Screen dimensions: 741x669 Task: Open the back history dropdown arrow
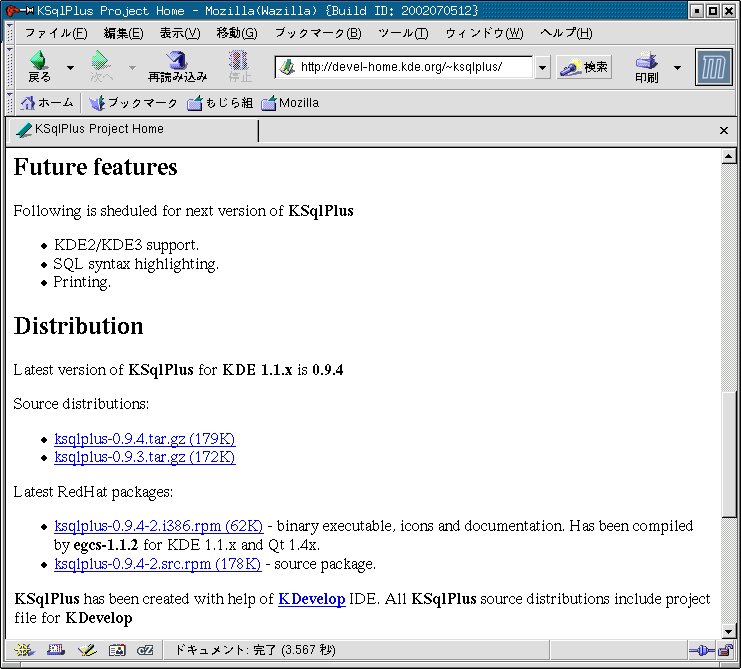[x=70, y=68]
